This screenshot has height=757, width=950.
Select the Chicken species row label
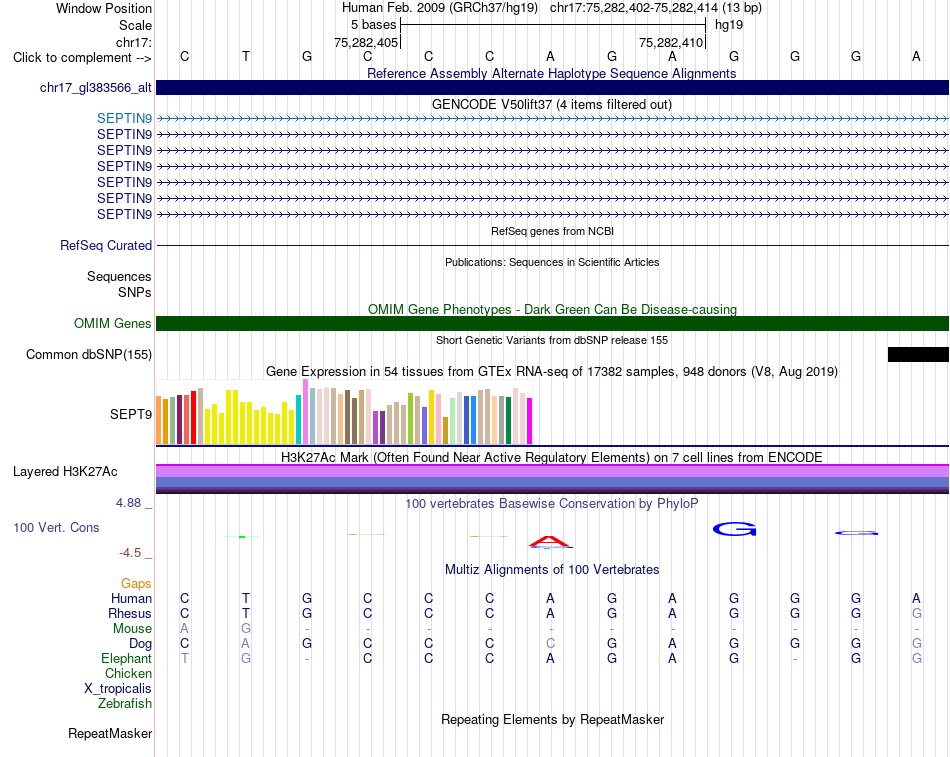(x=128, y=673)
